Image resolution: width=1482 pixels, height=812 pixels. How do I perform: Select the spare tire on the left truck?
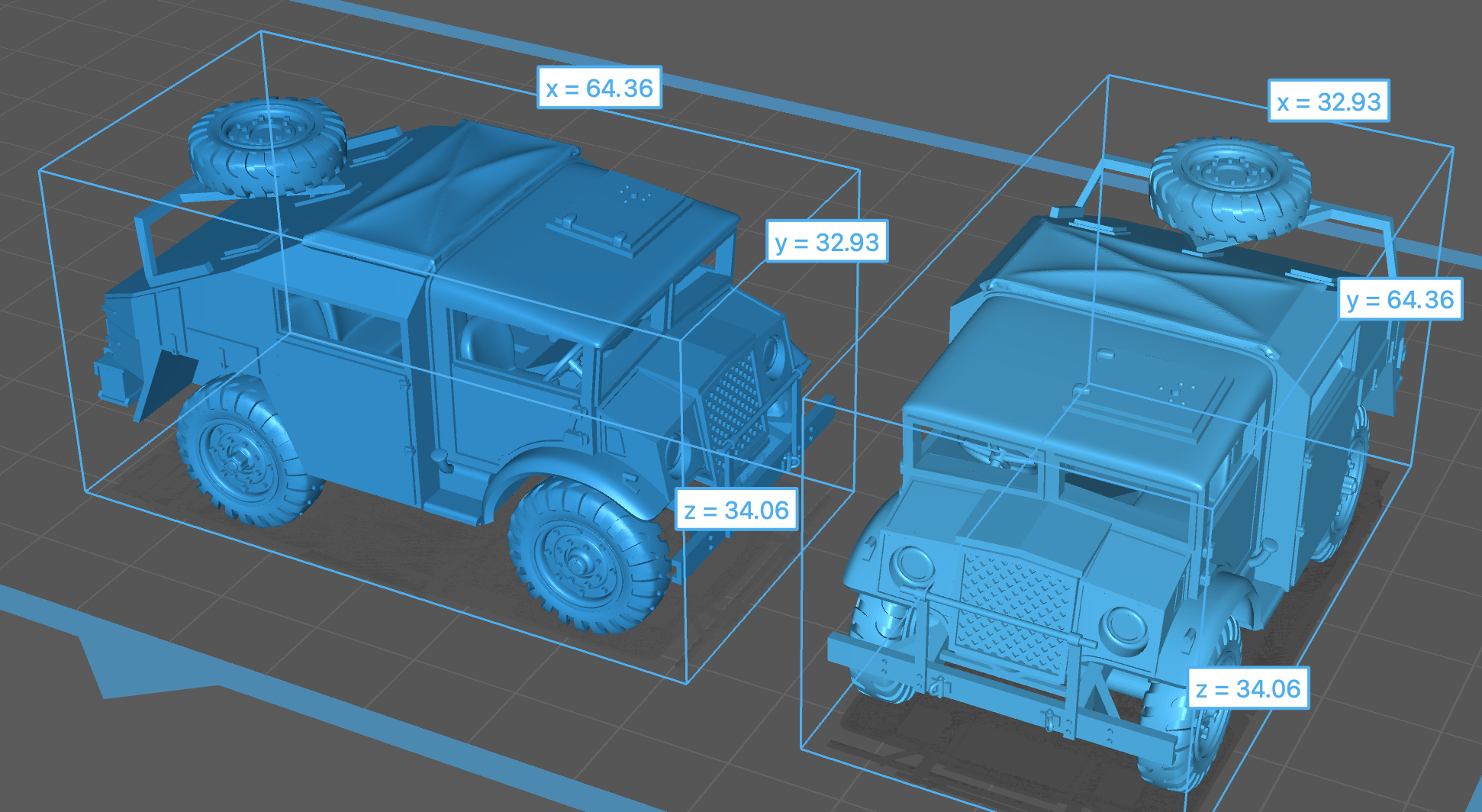tap(267, 145)
